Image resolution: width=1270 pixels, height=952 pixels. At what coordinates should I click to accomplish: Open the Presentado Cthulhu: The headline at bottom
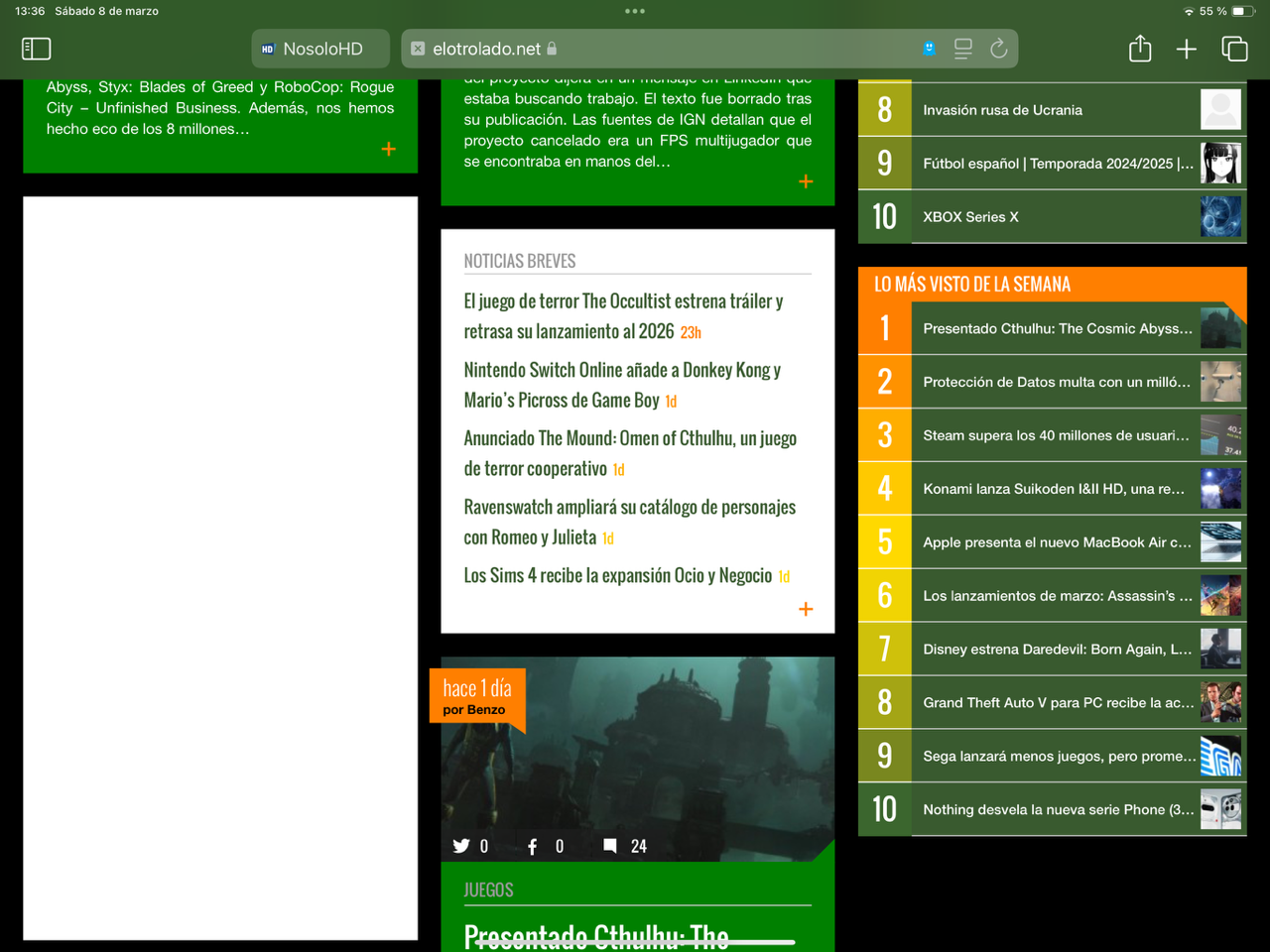596,936
